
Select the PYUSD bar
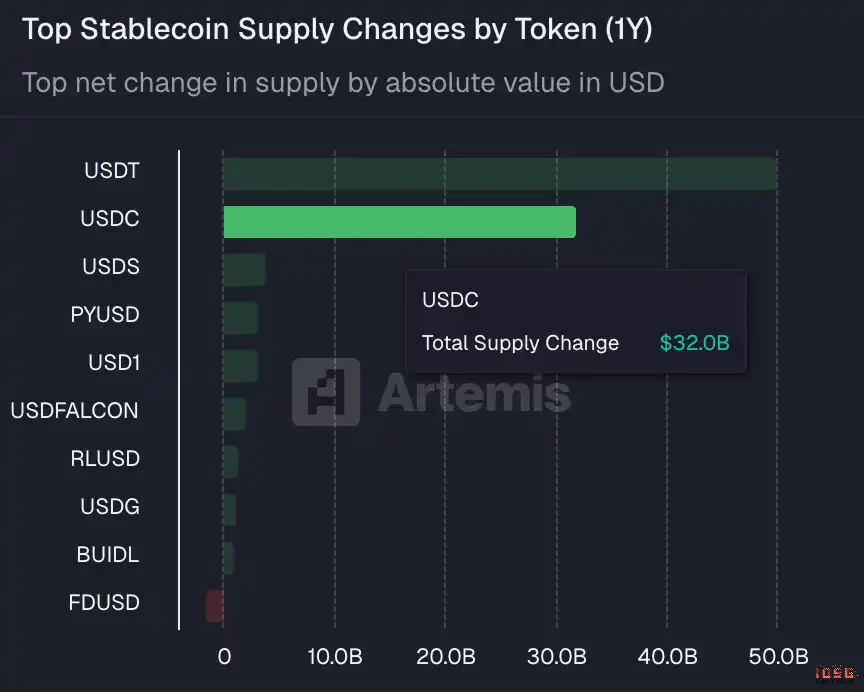click(240, 318)
